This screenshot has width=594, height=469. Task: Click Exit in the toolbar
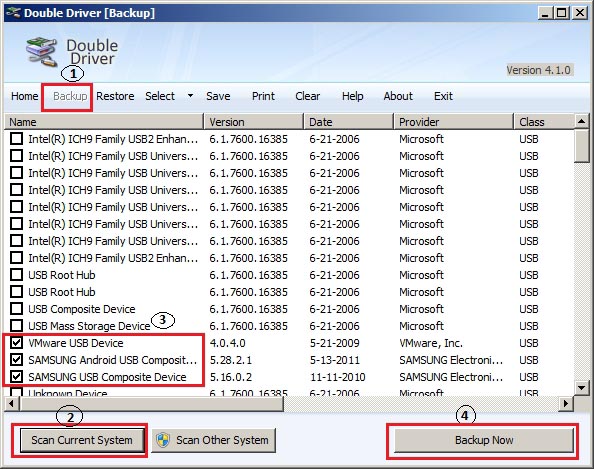443,96
